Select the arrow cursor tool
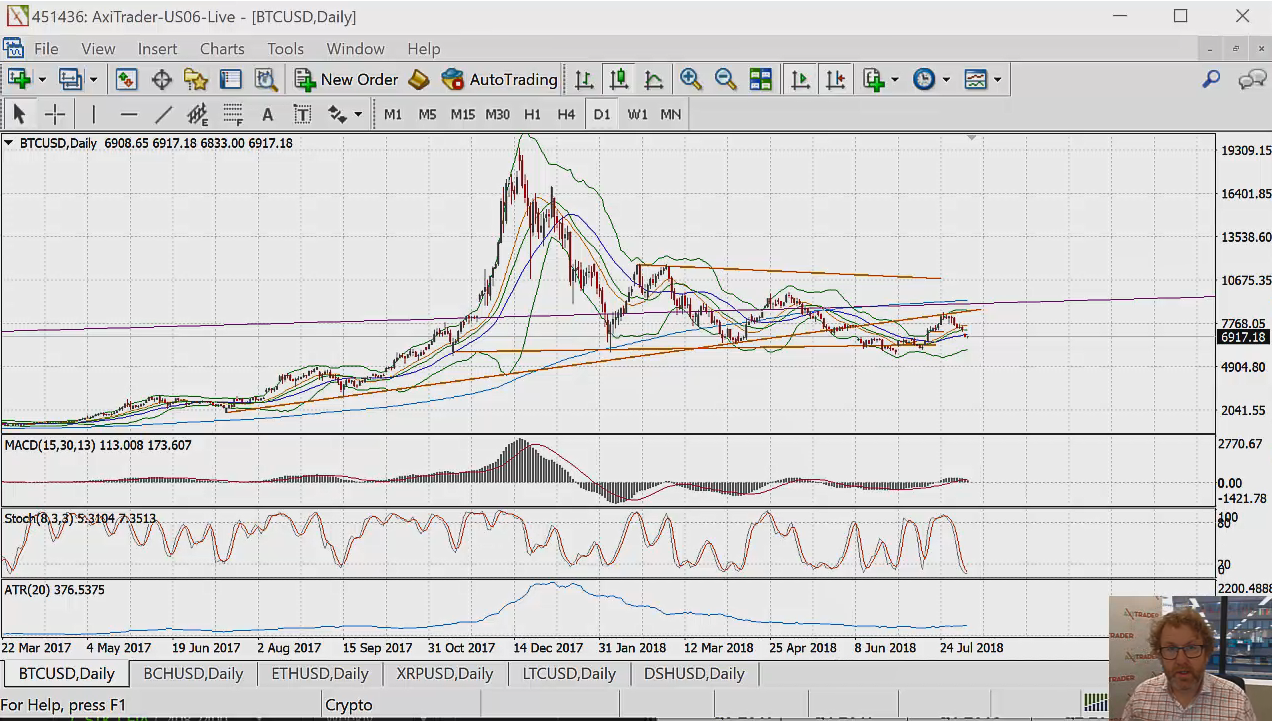Viewport: 1272px width, 721px height. [19, 114]
